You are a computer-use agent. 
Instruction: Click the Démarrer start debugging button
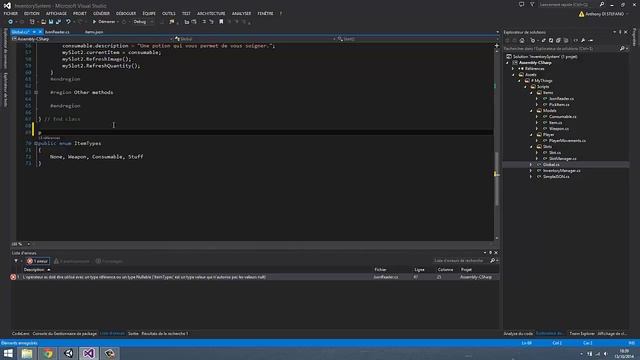click(104, 22)
